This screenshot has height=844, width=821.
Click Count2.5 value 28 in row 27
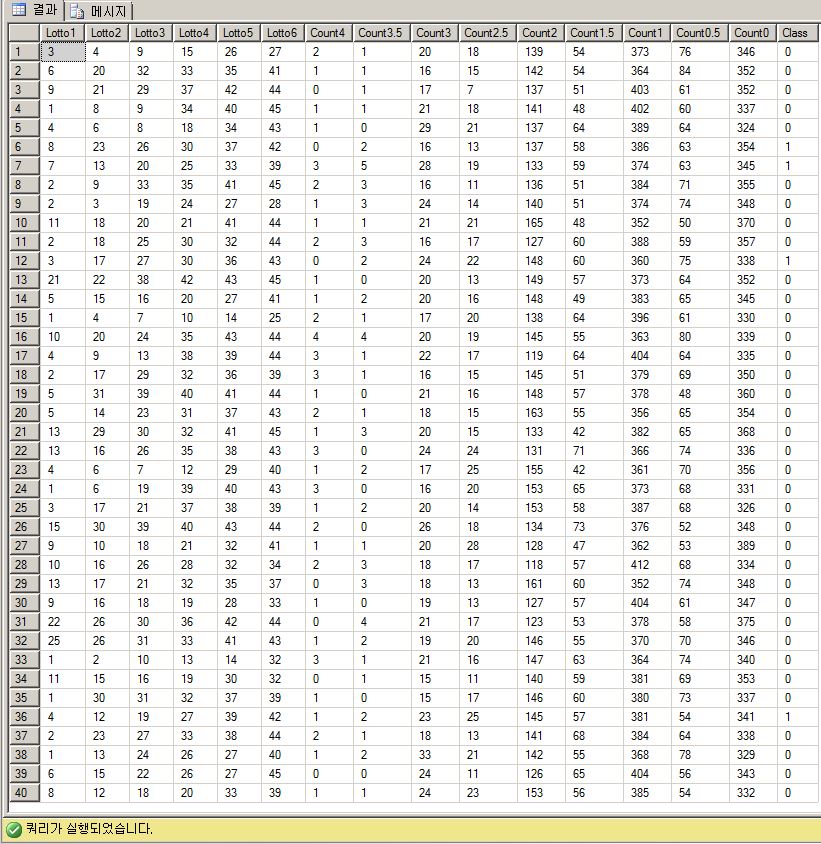click(488, 546)
